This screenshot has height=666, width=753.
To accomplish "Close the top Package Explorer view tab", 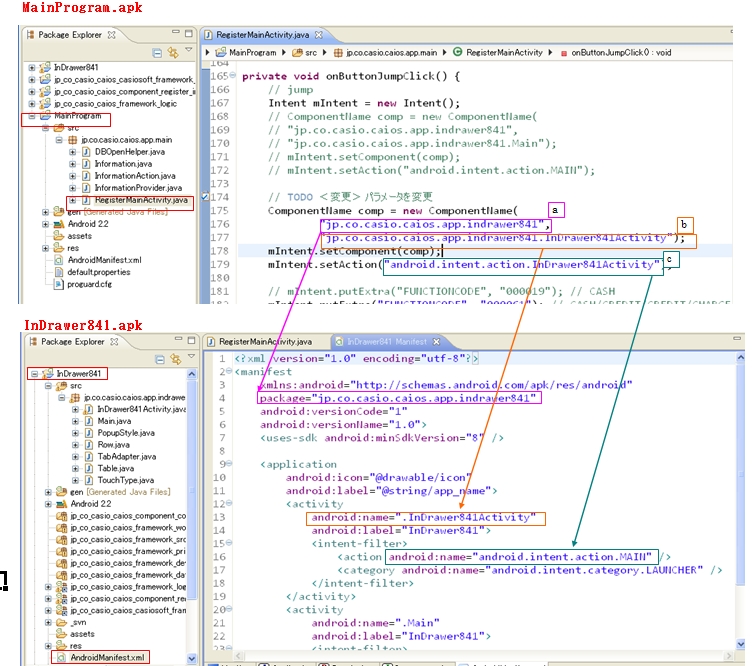I will coord(111,34).
